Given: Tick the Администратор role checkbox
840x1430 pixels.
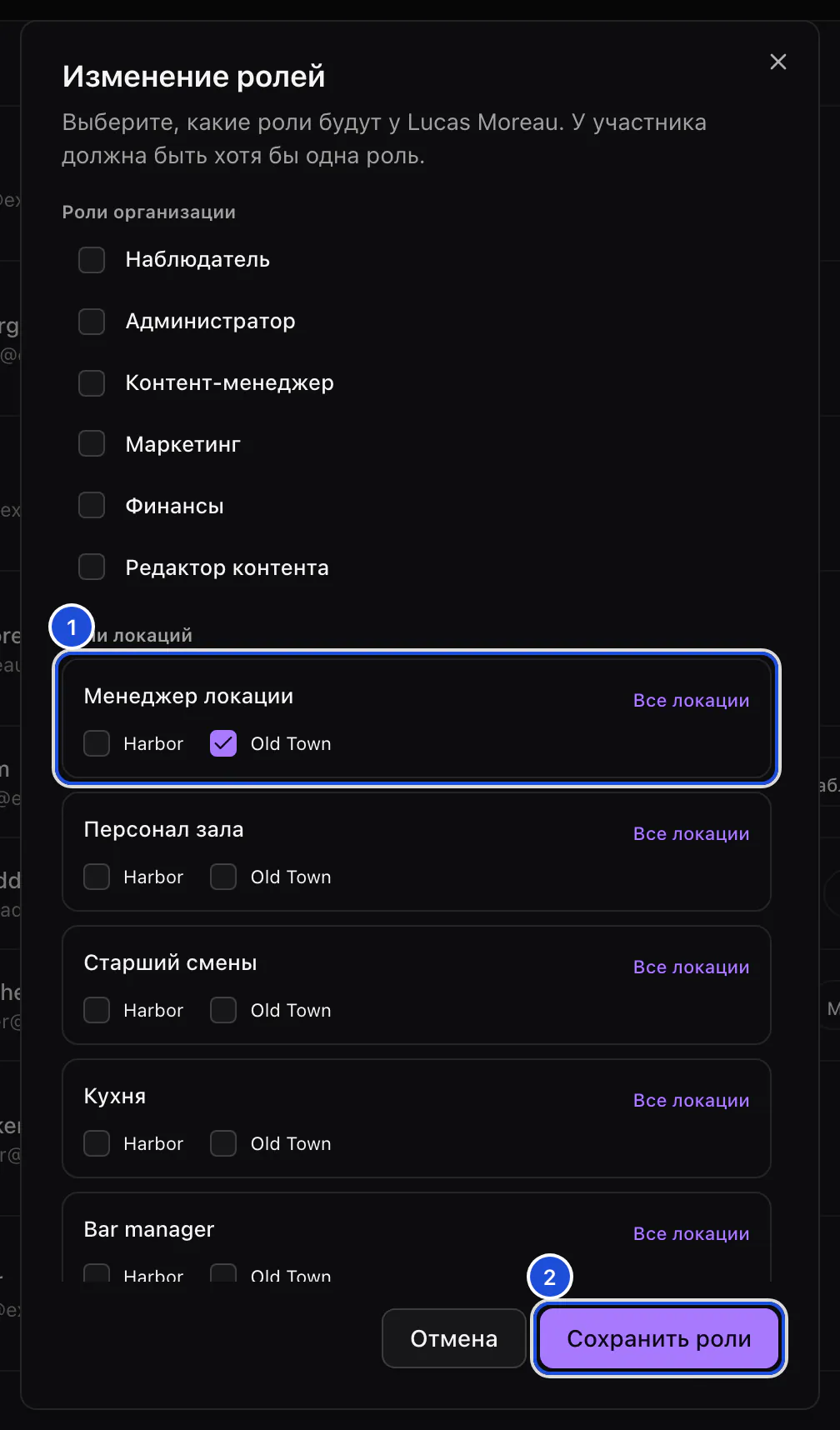Looking at the screenshot, I should pyautogui.click(x=92, y=322).
